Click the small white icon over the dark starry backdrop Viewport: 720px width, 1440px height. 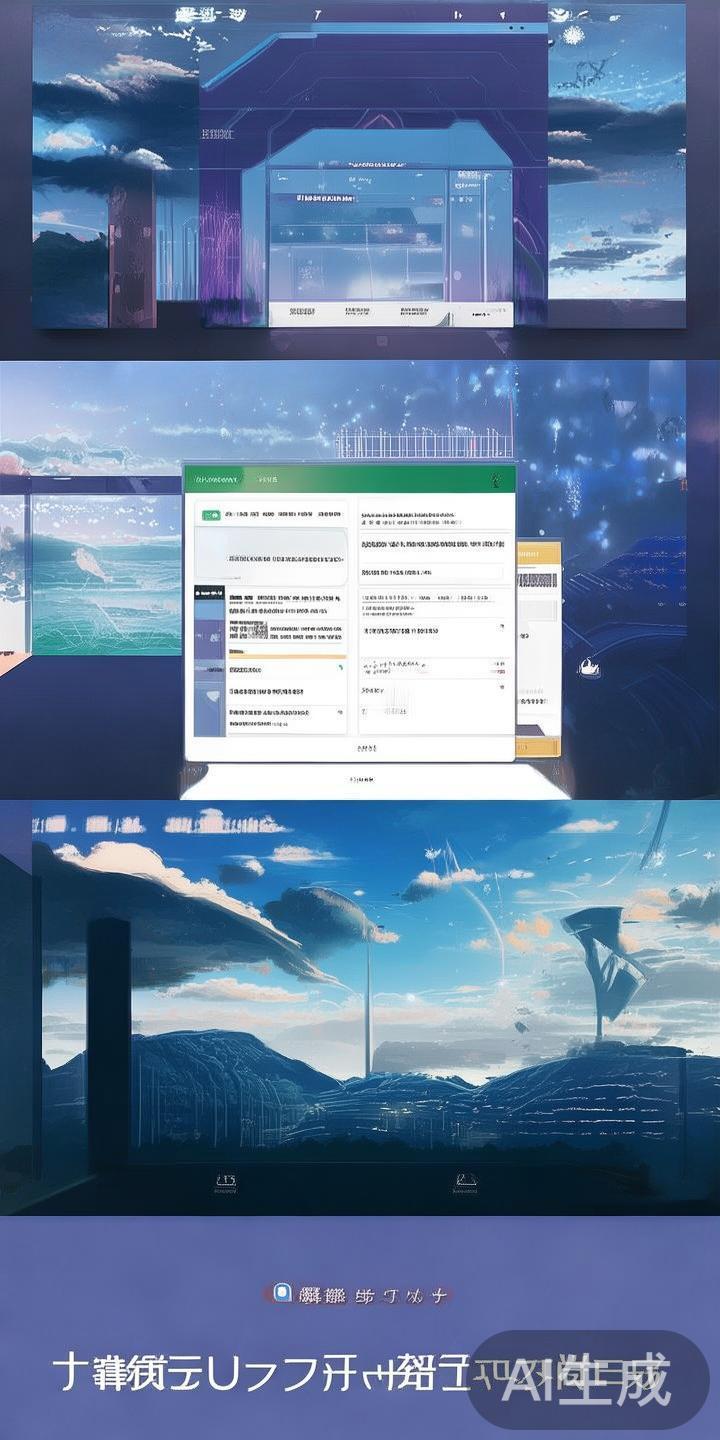[x=589, y=667]
